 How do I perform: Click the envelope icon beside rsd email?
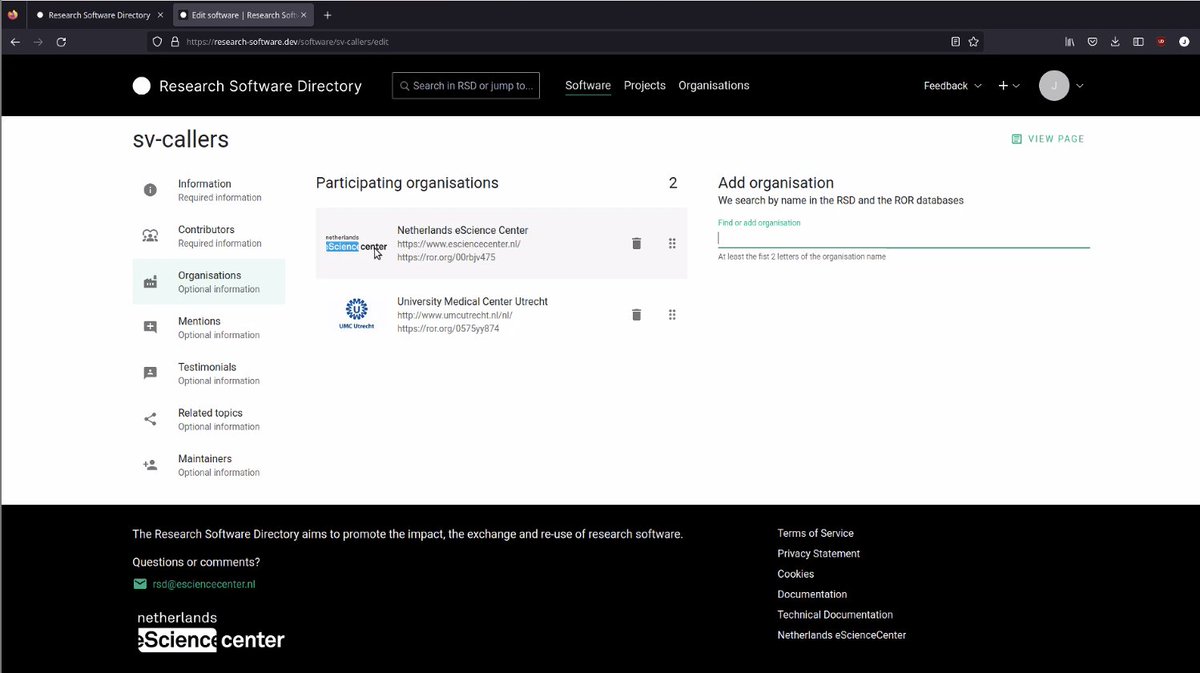tap(140, 584)
